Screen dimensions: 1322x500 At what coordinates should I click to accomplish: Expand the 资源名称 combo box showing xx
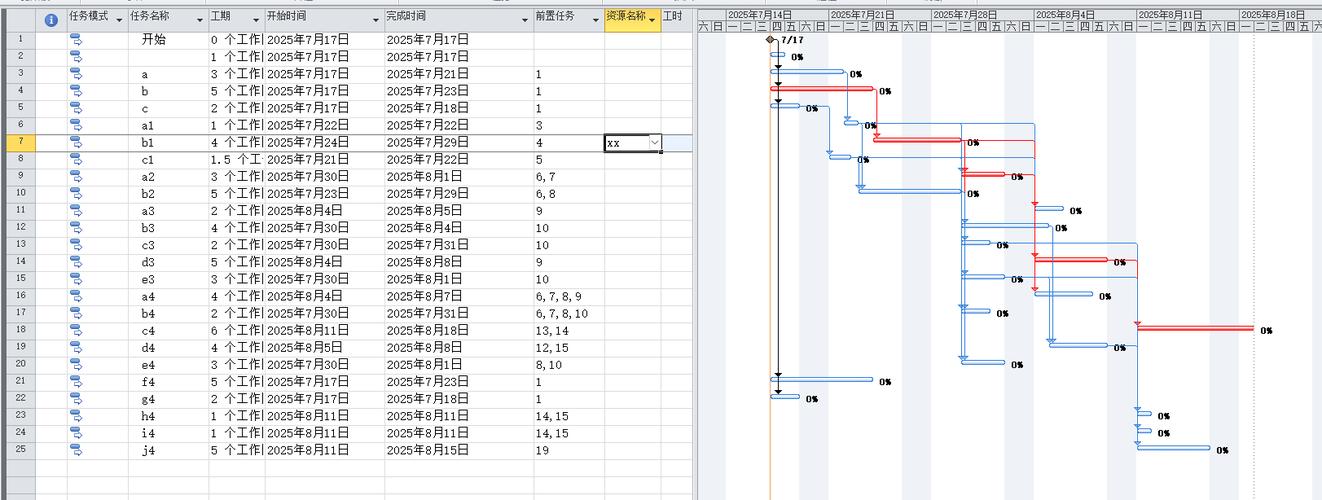pyautogui.click(x=656, y=143)
